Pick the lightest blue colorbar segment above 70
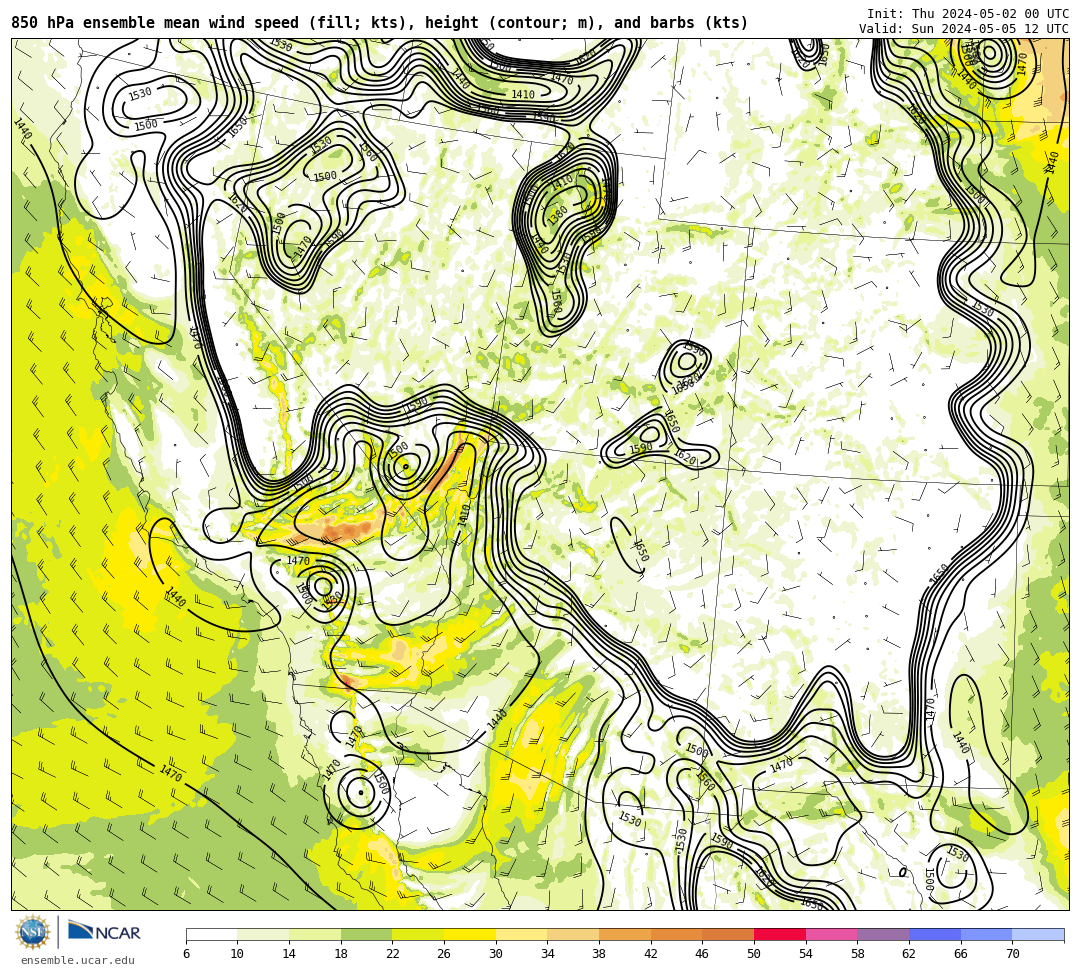The width and height of the screenshot is (1080, 973). (x=1038, y=935)
